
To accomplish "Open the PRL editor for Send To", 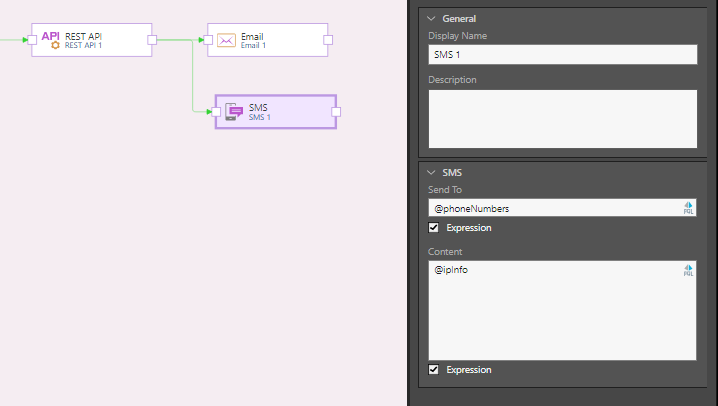I will 688,208.
